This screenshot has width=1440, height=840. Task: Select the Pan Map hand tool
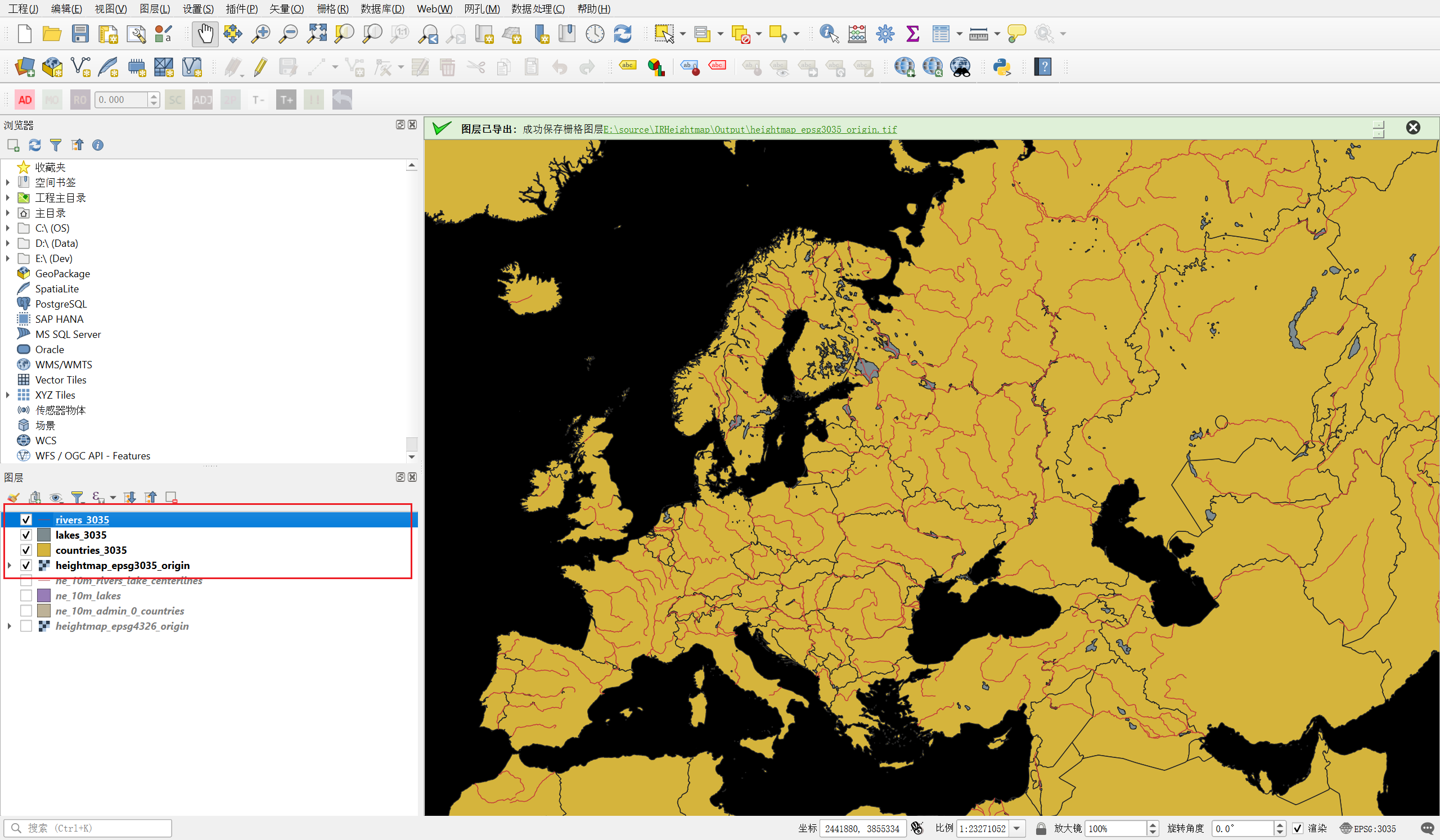[205, 34]
